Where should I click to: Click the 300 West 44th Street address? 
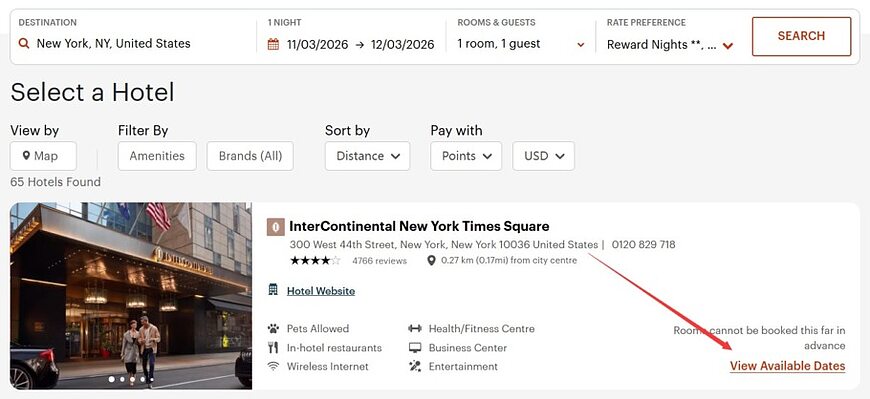[443, 244]
